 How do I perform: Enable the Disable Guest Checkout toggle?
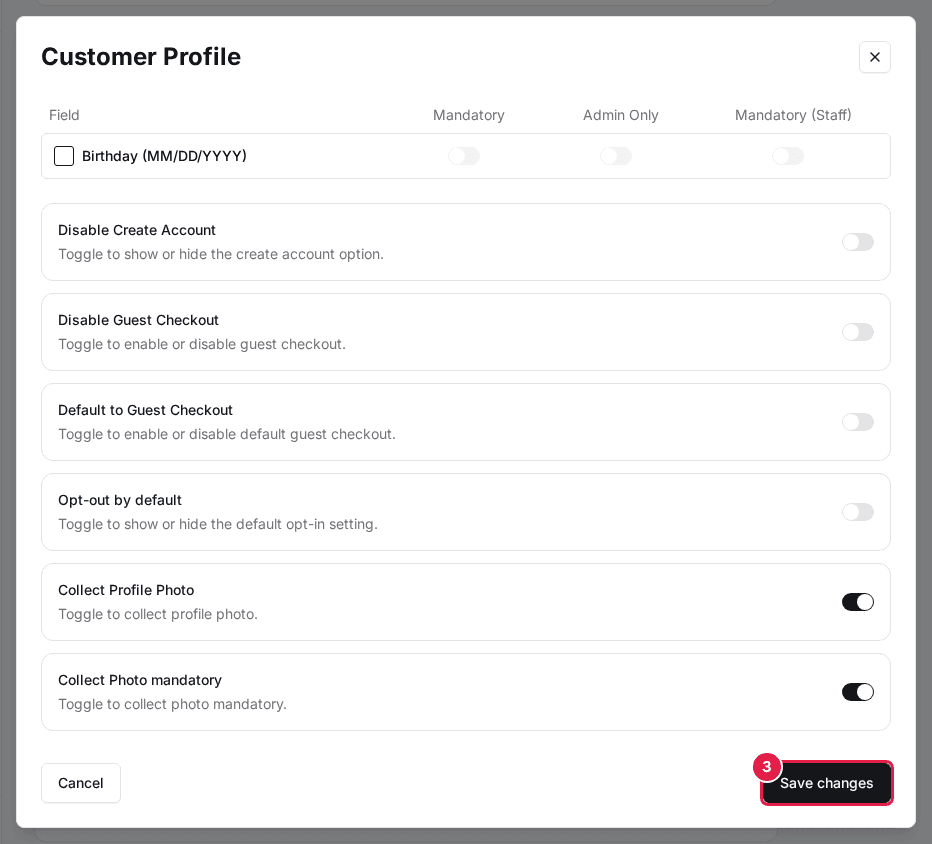858,332
